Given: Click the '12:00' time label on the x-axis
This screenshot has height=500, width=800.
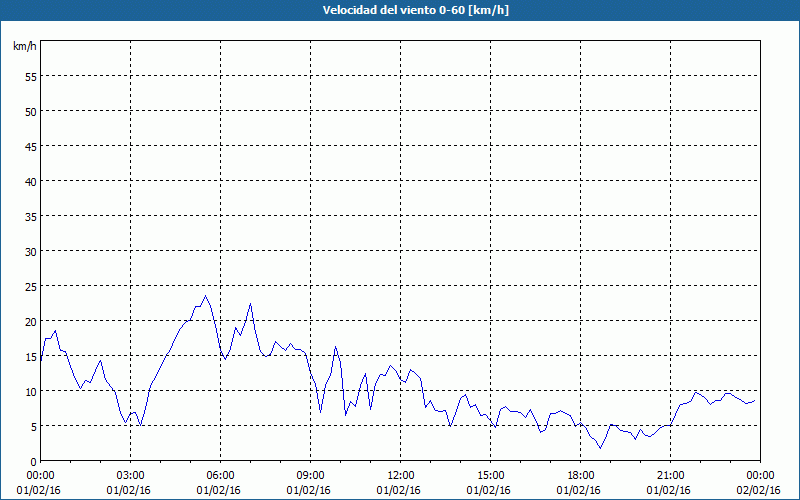Looking at the screenshot, I should tap(401, 476).
